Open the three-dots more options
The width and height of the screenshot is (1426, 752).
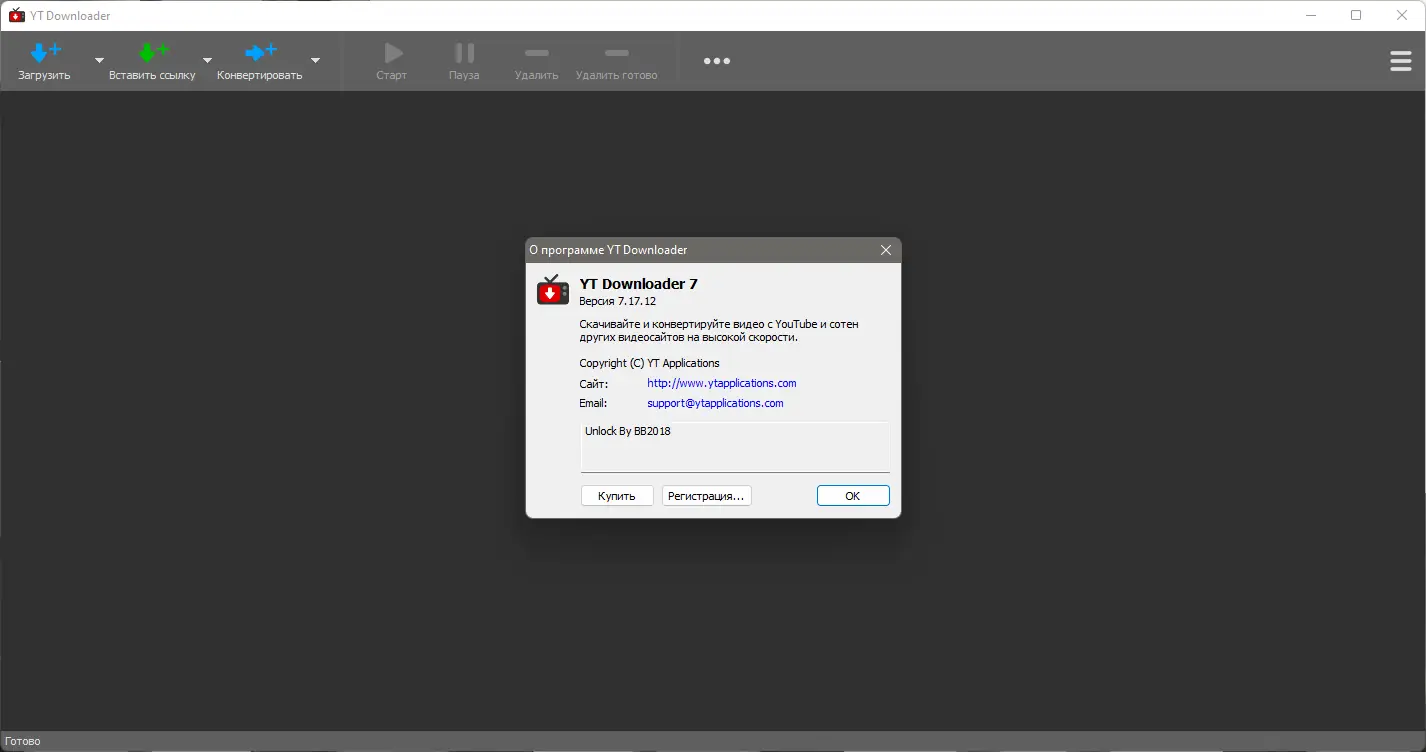click(717, 61)
